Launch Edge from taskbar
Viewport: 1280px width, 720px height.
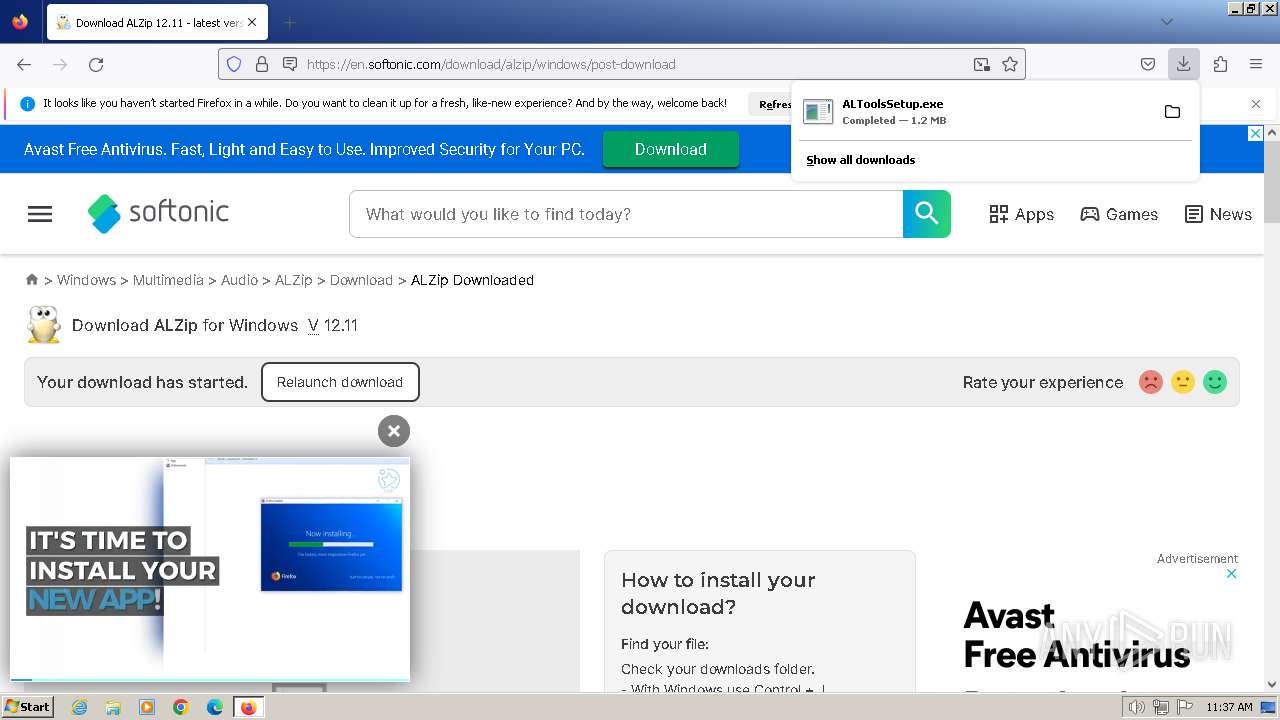point(215,707)
